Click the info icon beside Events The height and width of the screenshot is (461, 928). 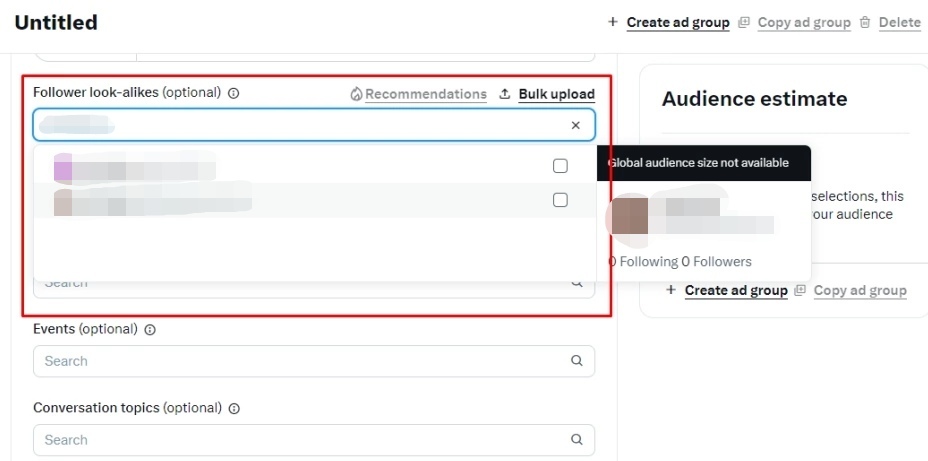click(x=150, y=330)
